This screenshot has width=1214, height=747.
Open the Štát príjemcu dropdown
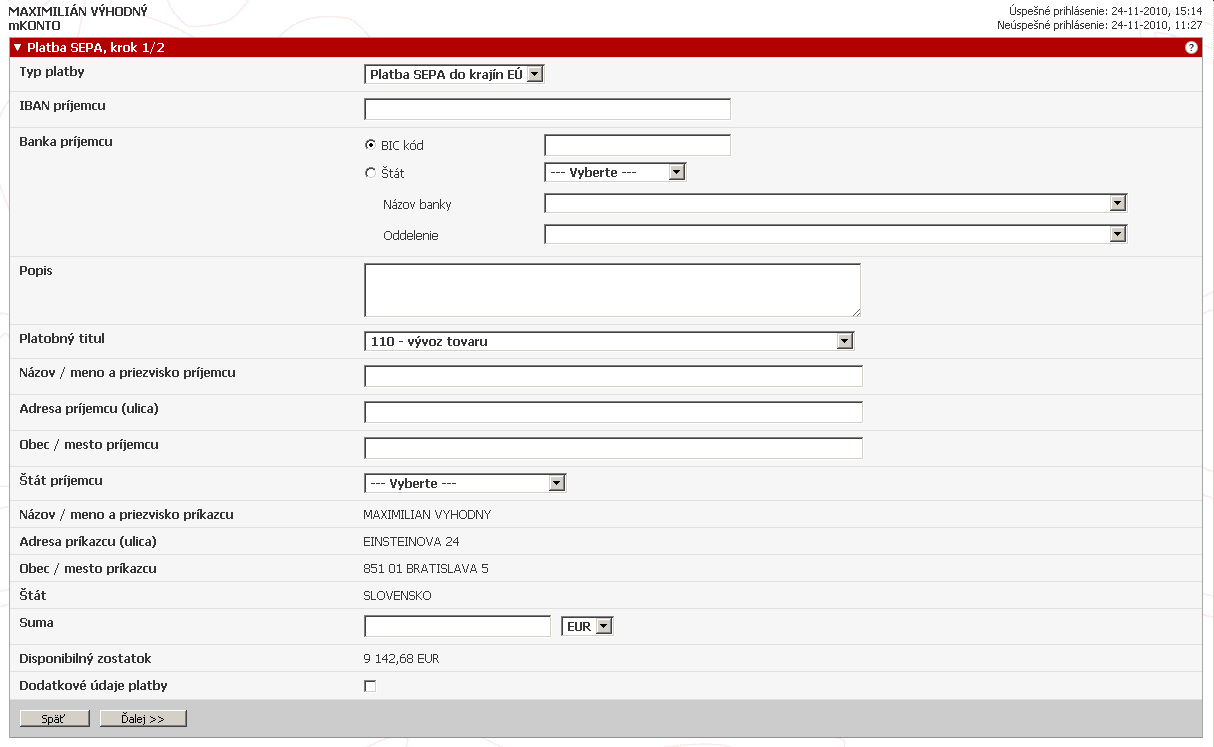coord(465,483)
